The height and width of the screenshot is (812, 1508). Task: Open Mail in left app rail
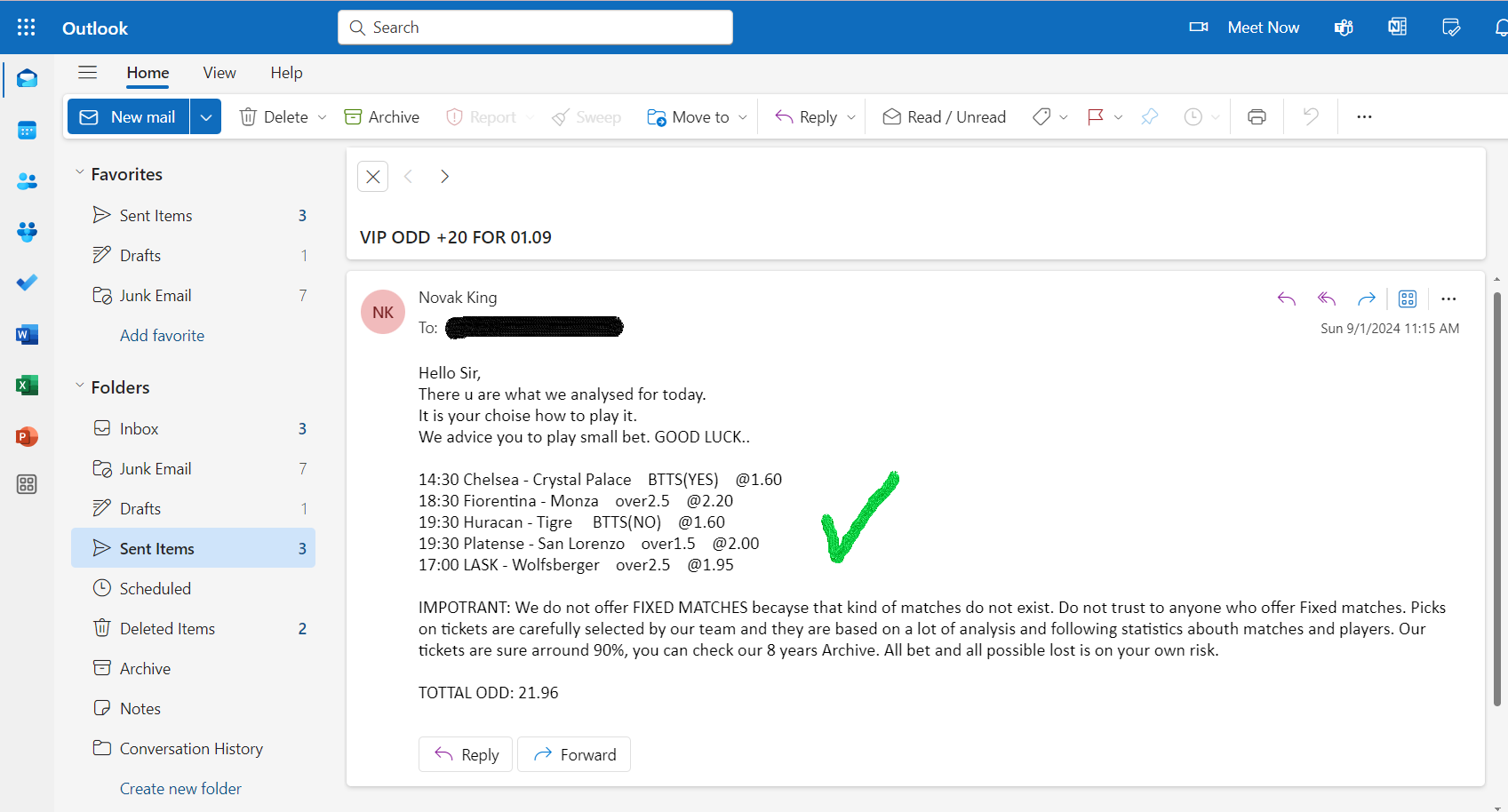pos(27,79)
